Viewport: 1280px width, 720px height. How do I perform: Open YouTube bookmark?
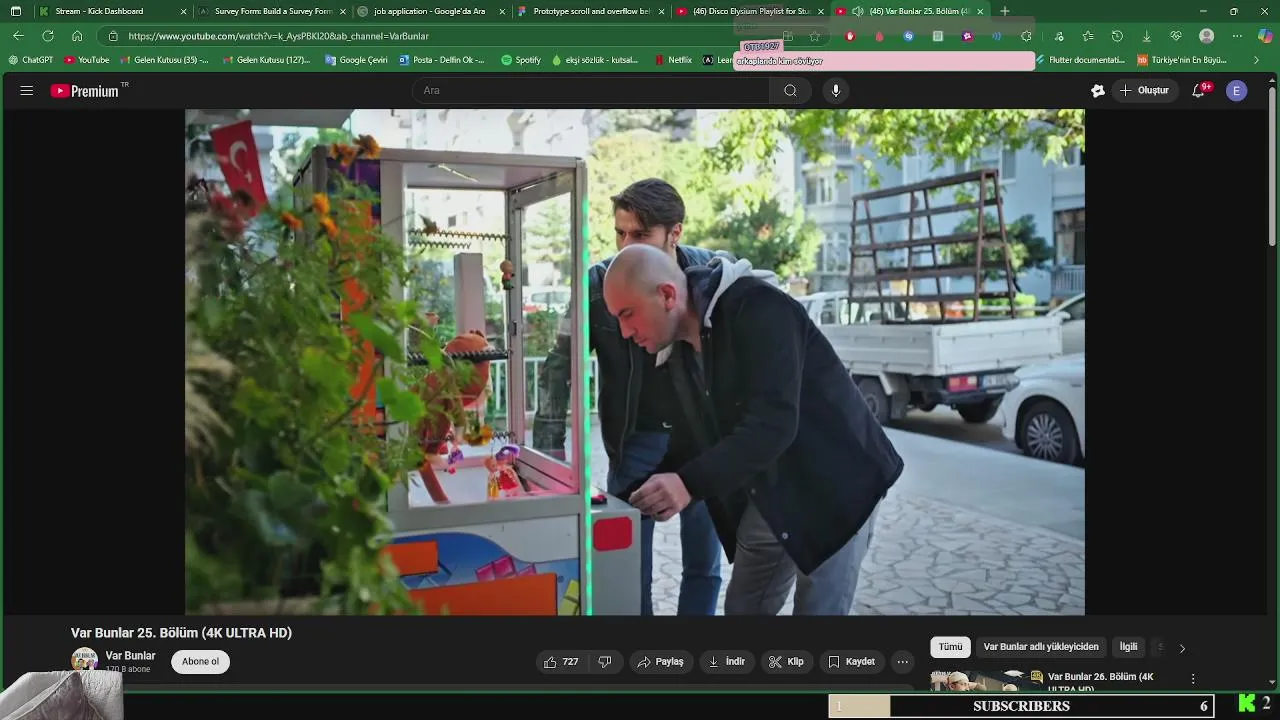pos(87,60)
